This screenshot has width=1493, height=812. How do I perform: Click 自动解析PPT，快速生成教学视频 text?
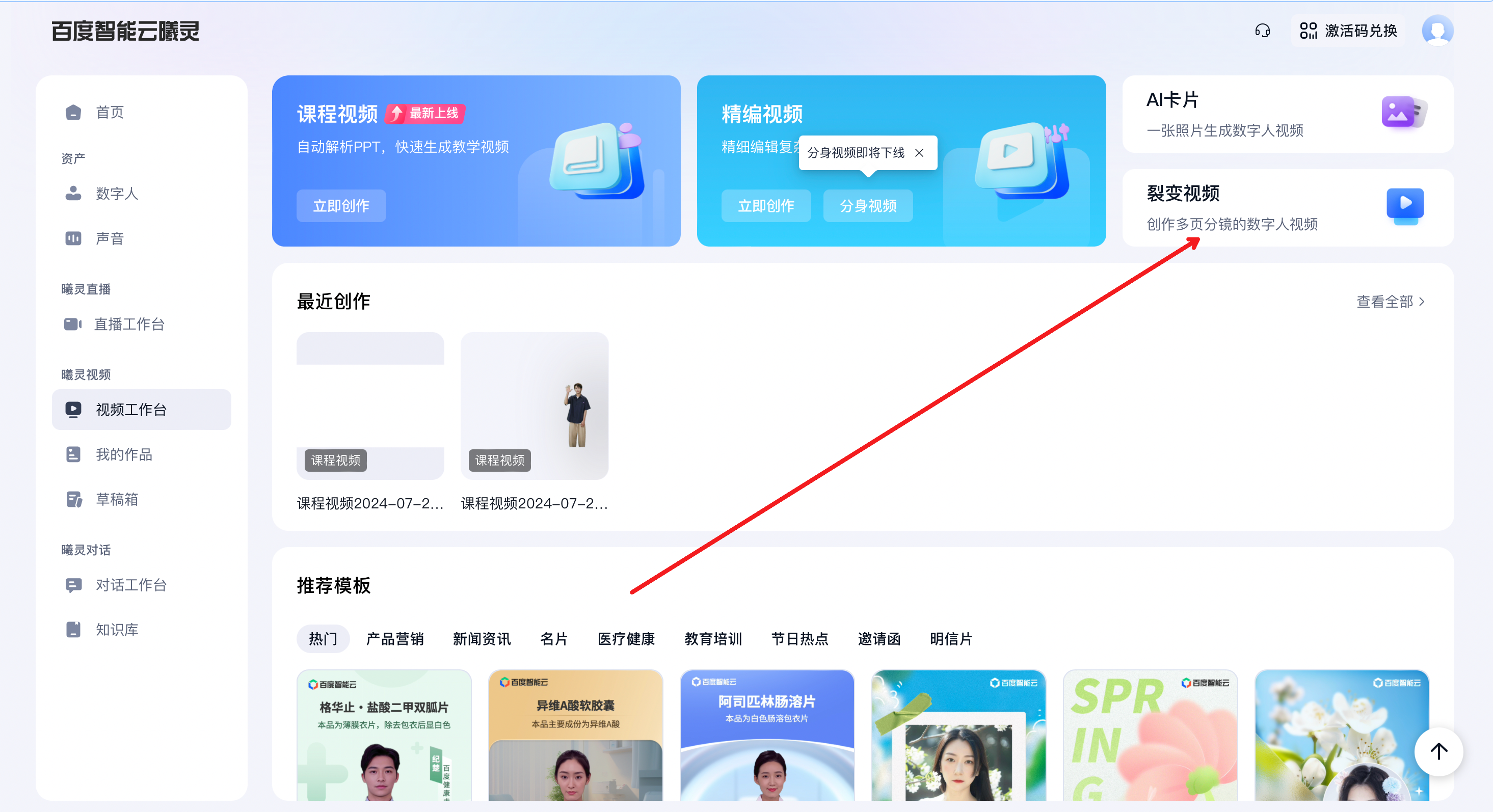403,147
